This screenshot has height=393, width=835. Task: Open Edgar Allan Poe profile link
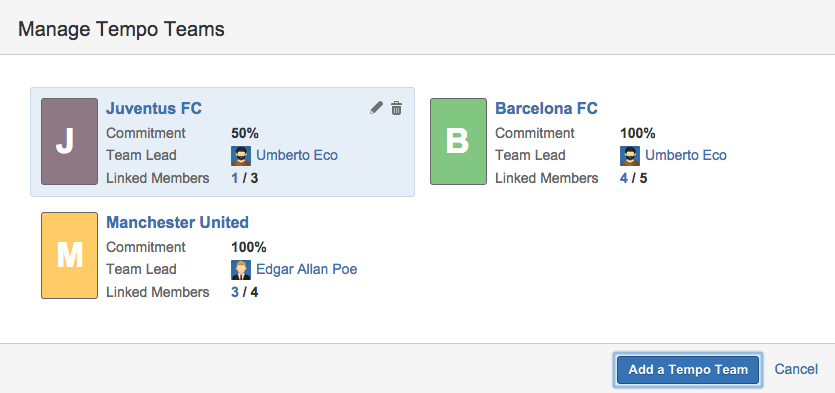tap(307, 269)
